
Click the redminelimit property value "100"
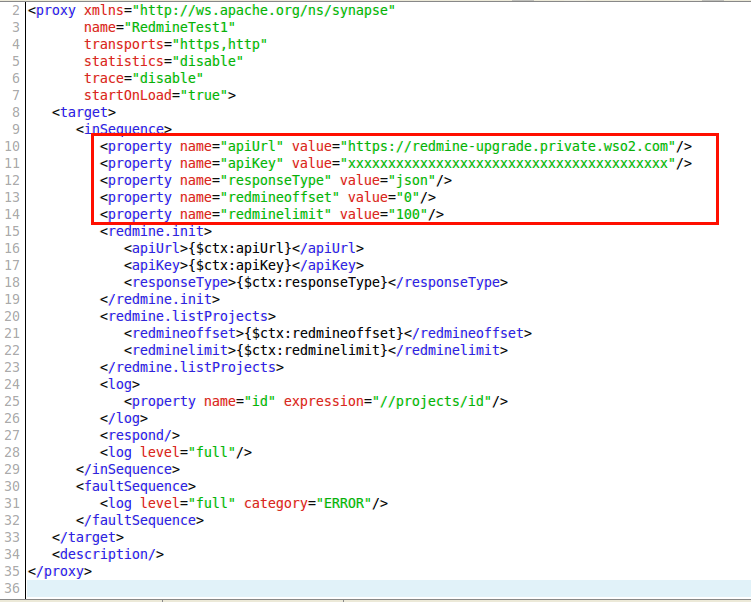408,214
